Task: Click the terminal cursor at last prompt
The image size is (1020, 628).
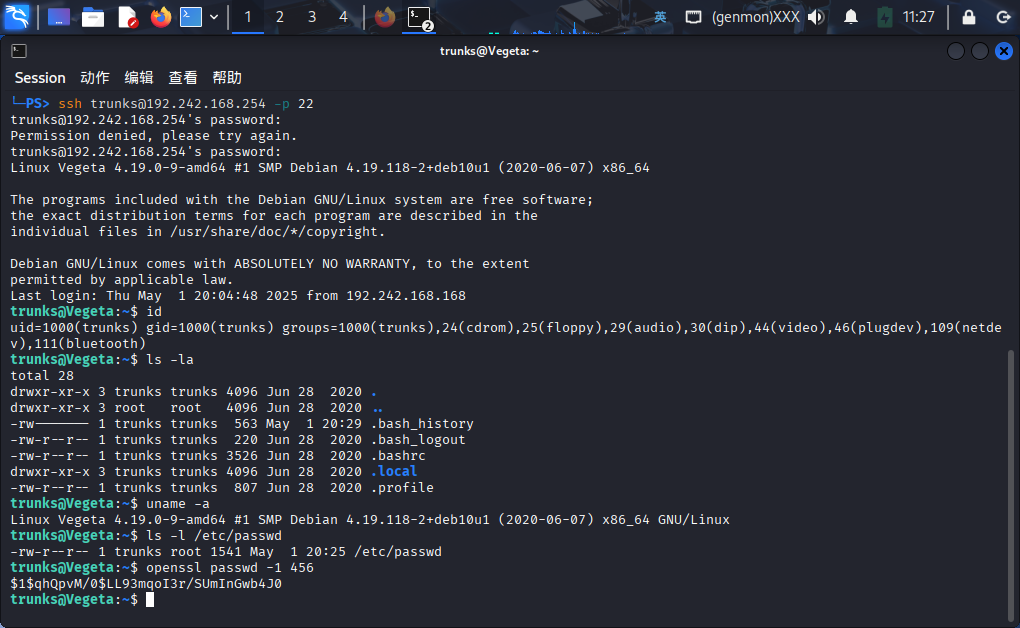Action: [150, 599]
